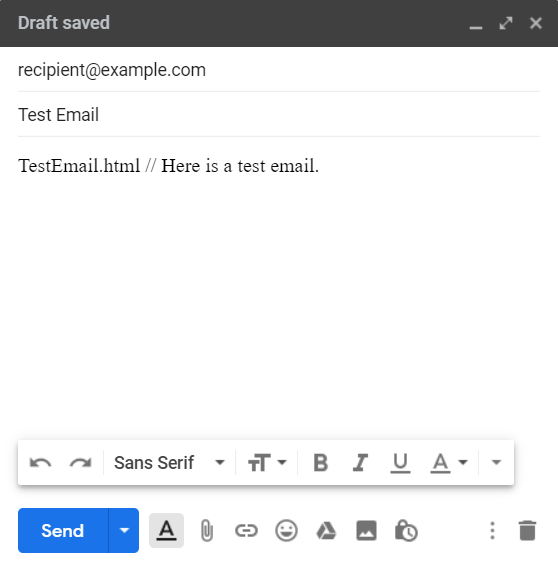Toggle bold formatting
The image size is (558, 567).
pyautogui.click(x=320, y=462)
